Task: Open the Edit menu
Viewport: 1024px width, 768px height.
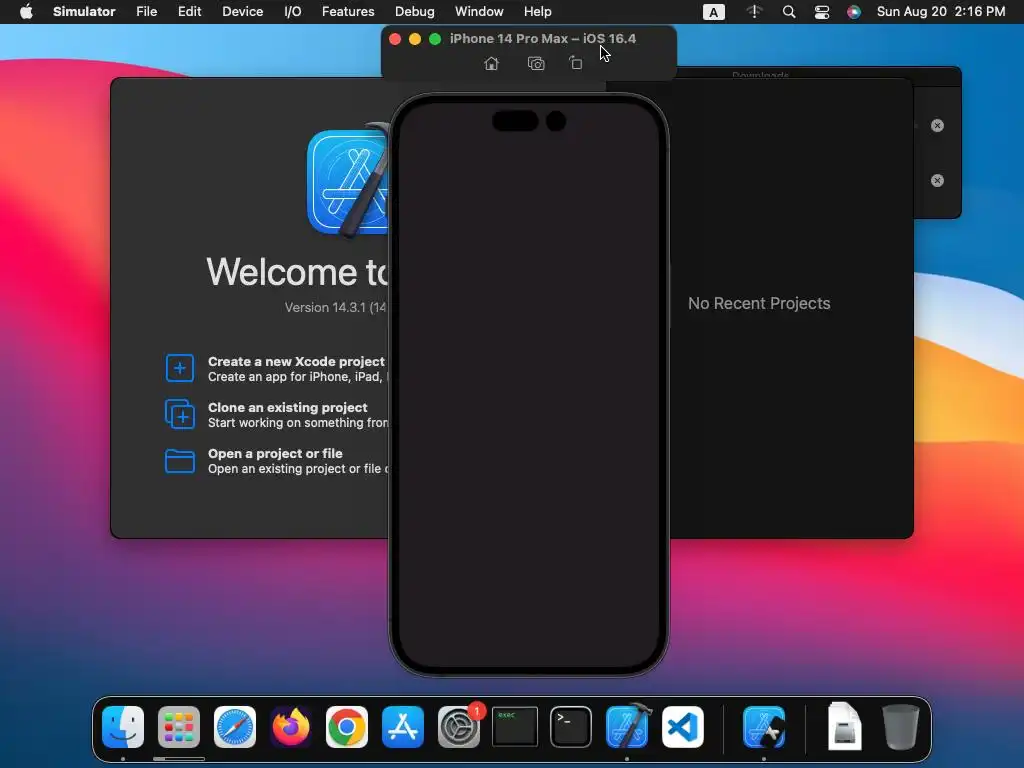Action: tap(189, 12)
